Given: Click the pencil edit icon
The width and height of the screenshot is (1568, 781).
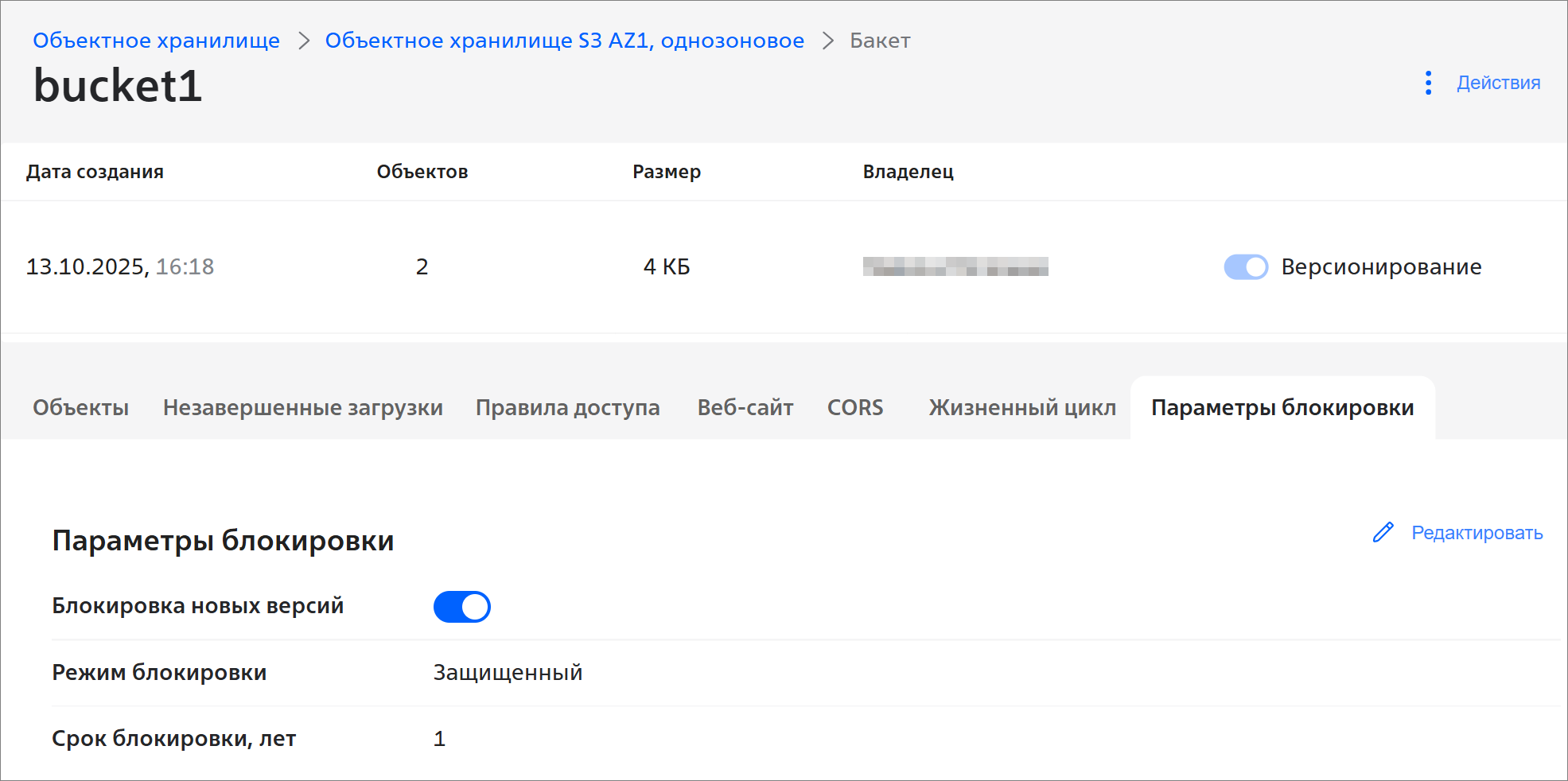Looking at the screenshot, I should point(1383,532).
